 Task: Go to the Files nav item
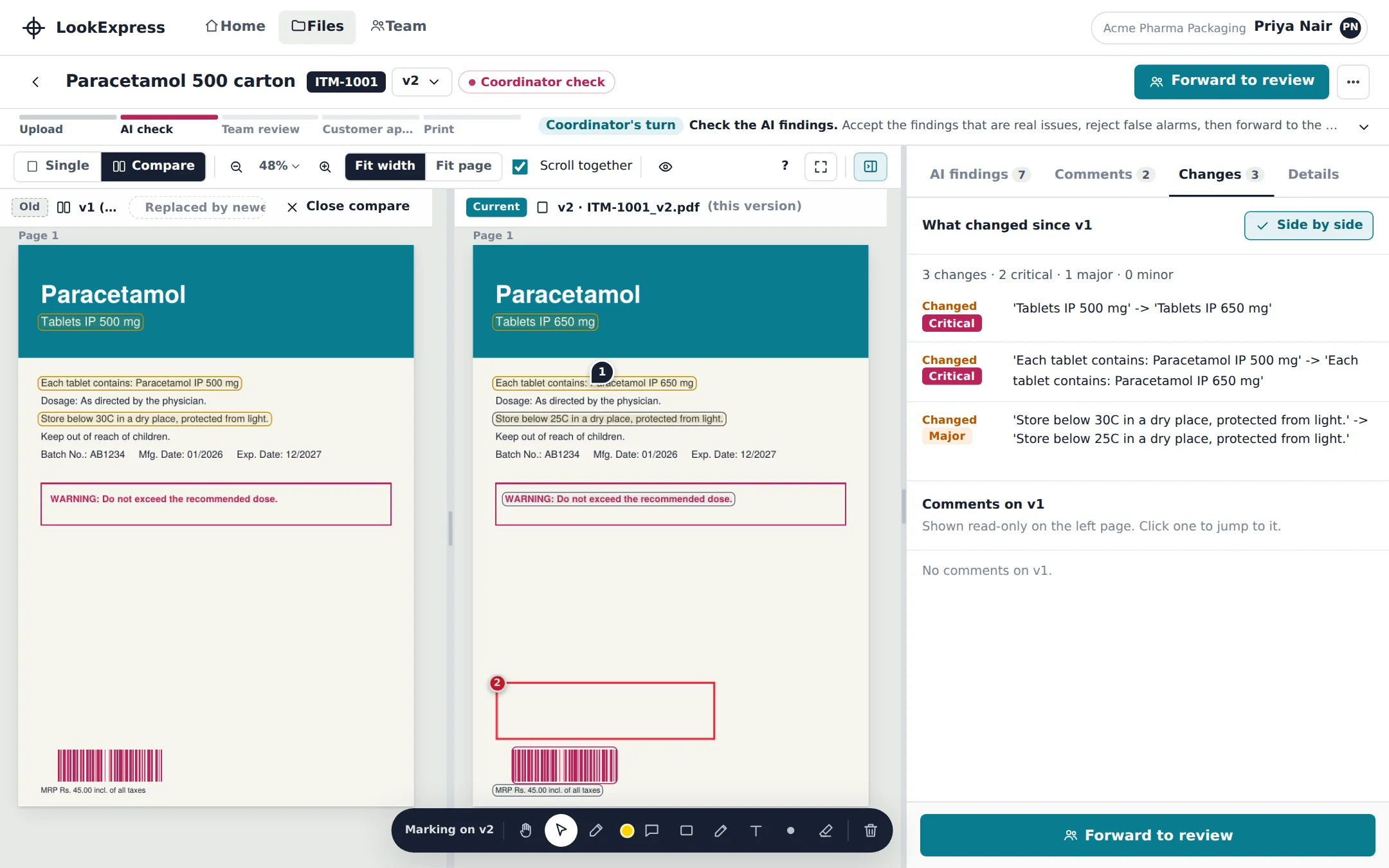click(317, 26)
